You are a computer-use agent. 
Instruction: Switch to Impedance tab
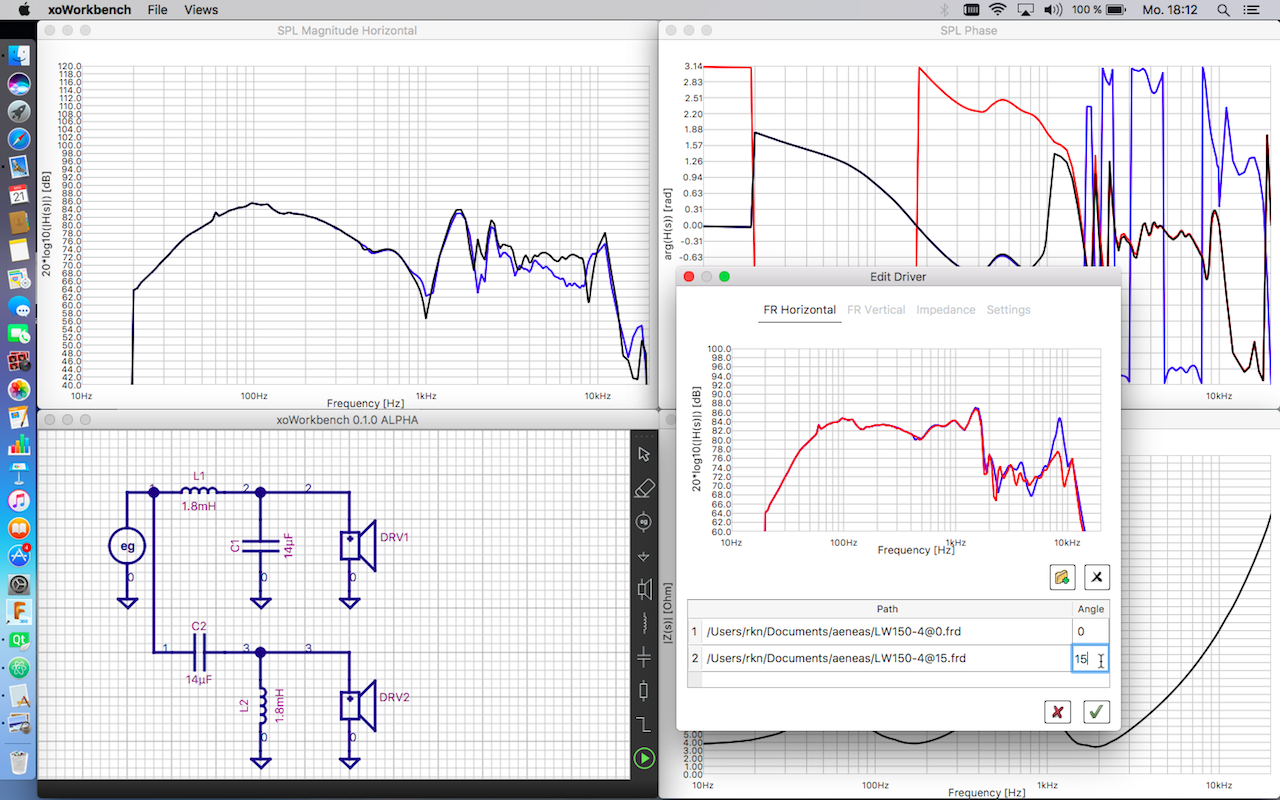click(945, 310)
